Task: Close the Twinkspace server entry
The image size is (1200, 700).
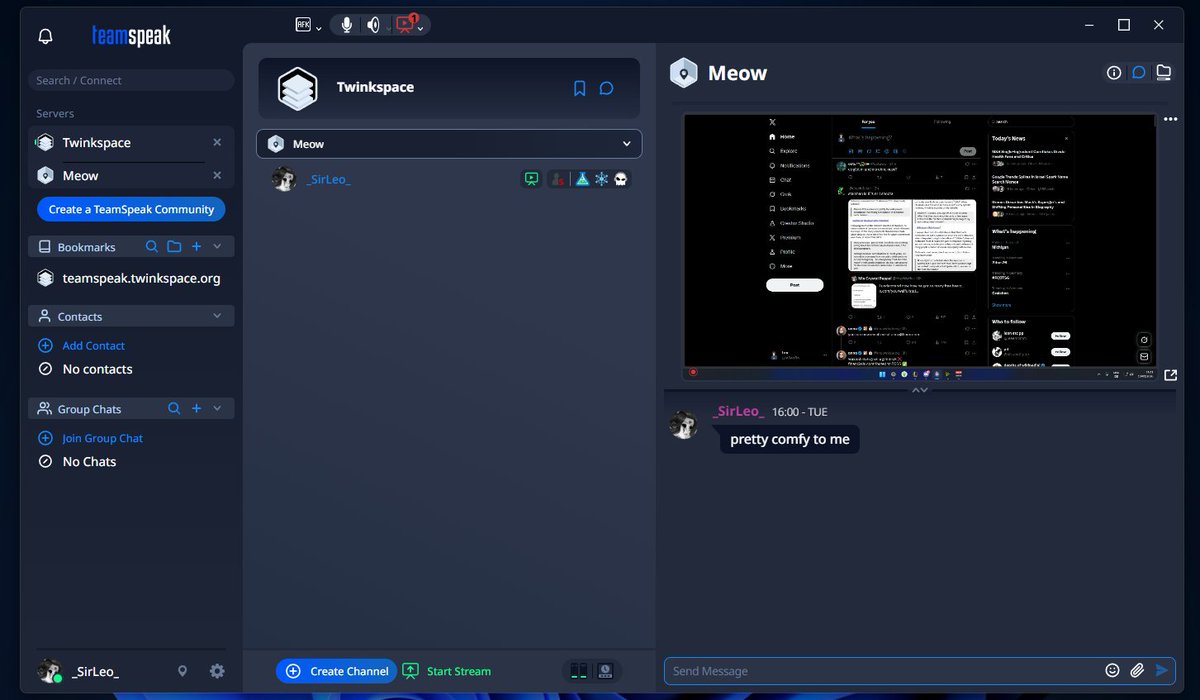Action: click(x=217, y=143)
